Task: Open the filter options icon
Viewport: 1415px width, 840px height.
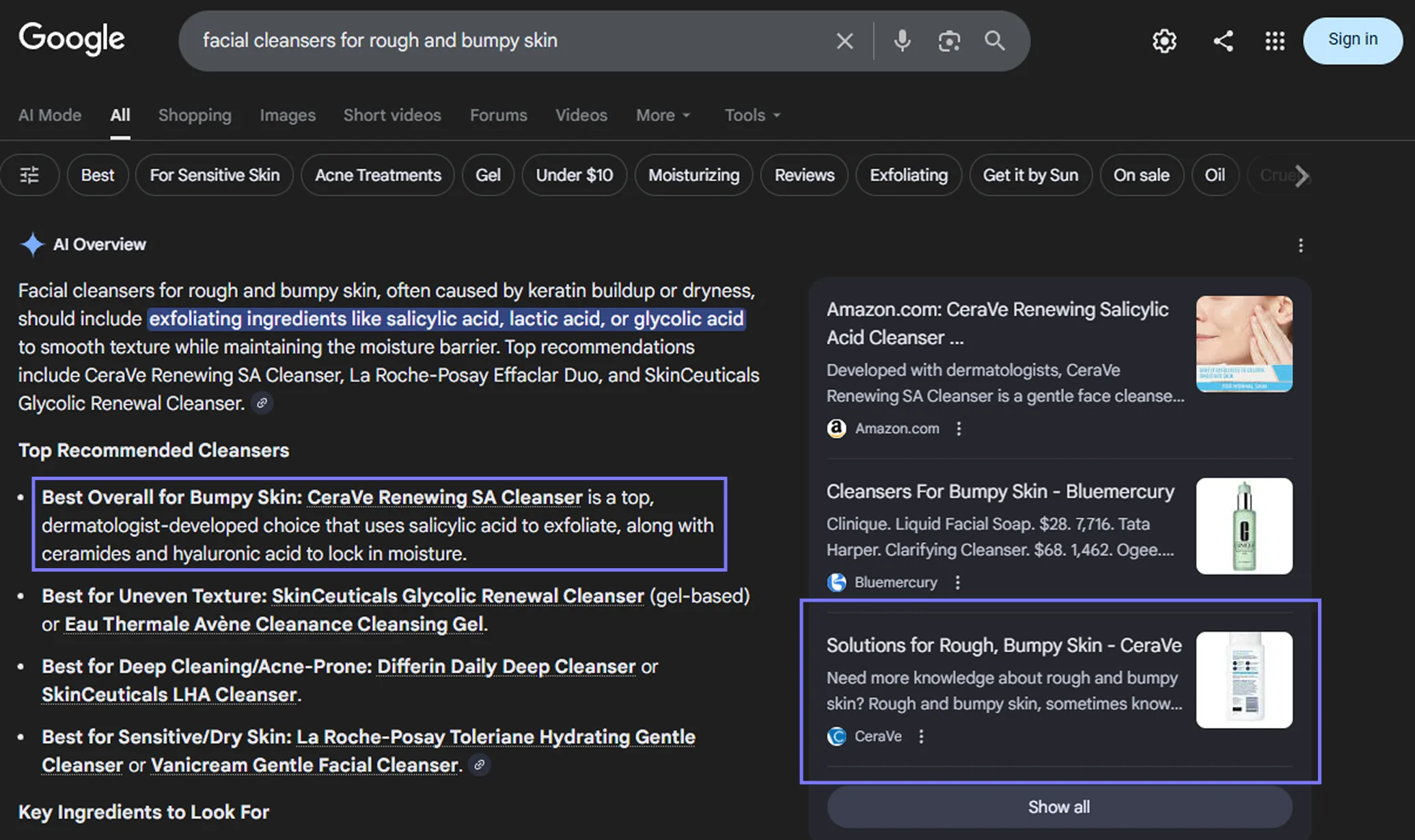Action: (x=29, y=176)
